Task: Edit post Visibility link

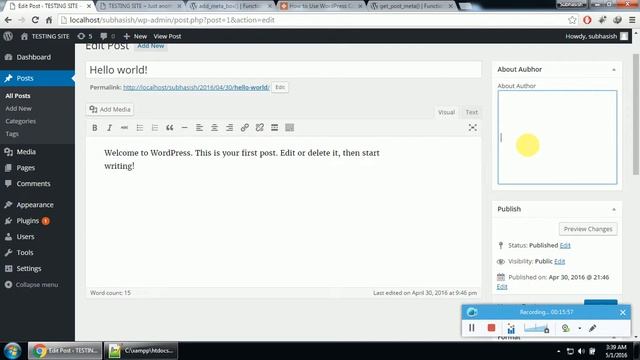Action: click(x=560, y=261)
